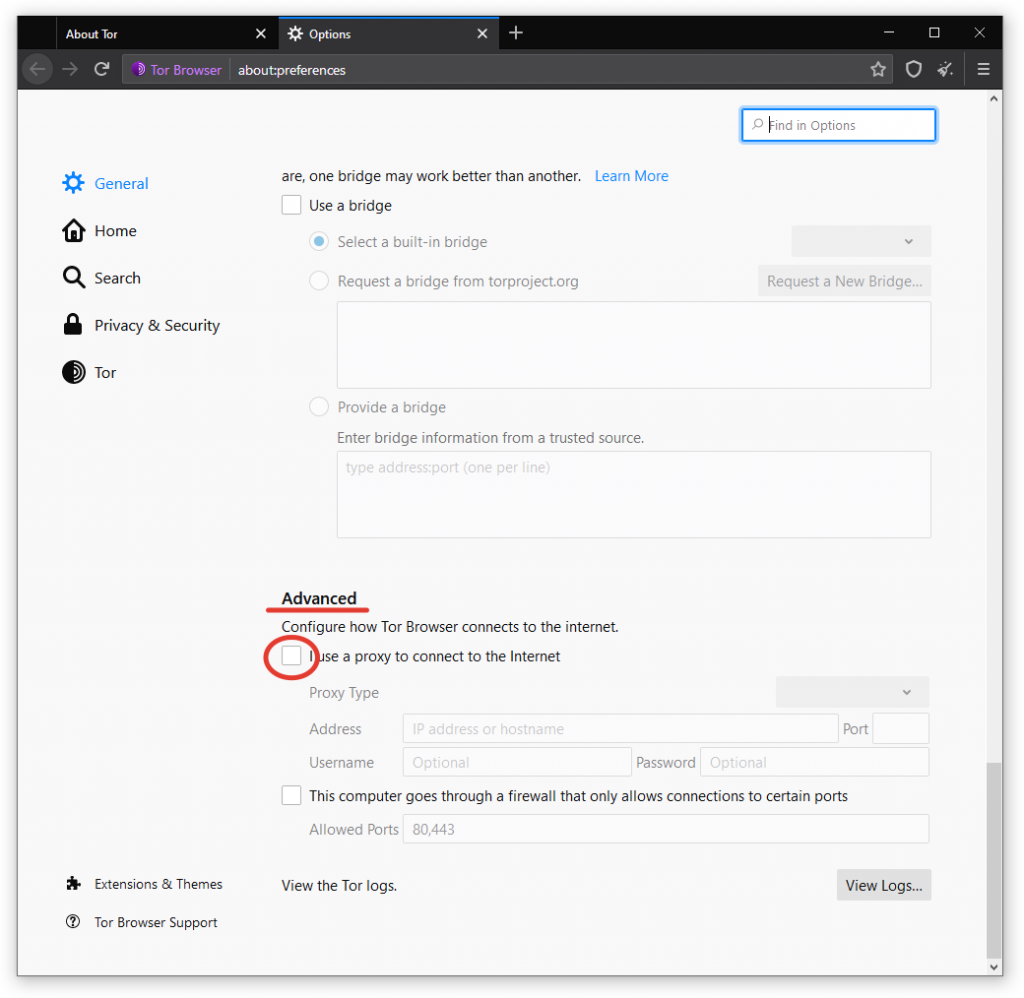Click the Extensions & Themes puzzle icon
1024x998 pixels.
(73, 884)
